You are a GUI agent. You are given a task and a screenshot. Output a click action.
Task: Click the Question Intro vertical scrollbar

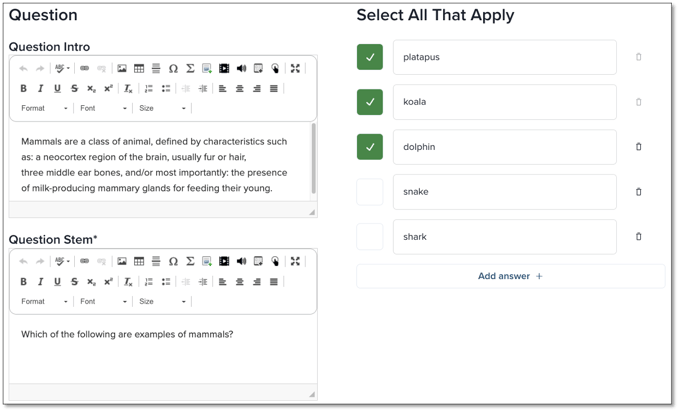[314, 159]
